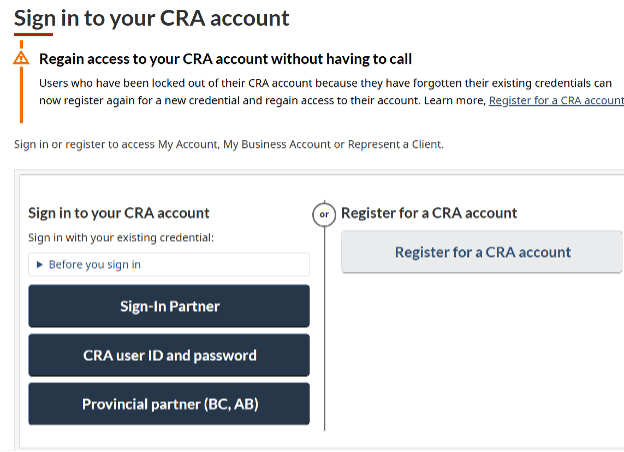Viewport: 624px width, 452px height.
Task: Click the "Register for a CRA account" section heading
Action: click(429, 213)
